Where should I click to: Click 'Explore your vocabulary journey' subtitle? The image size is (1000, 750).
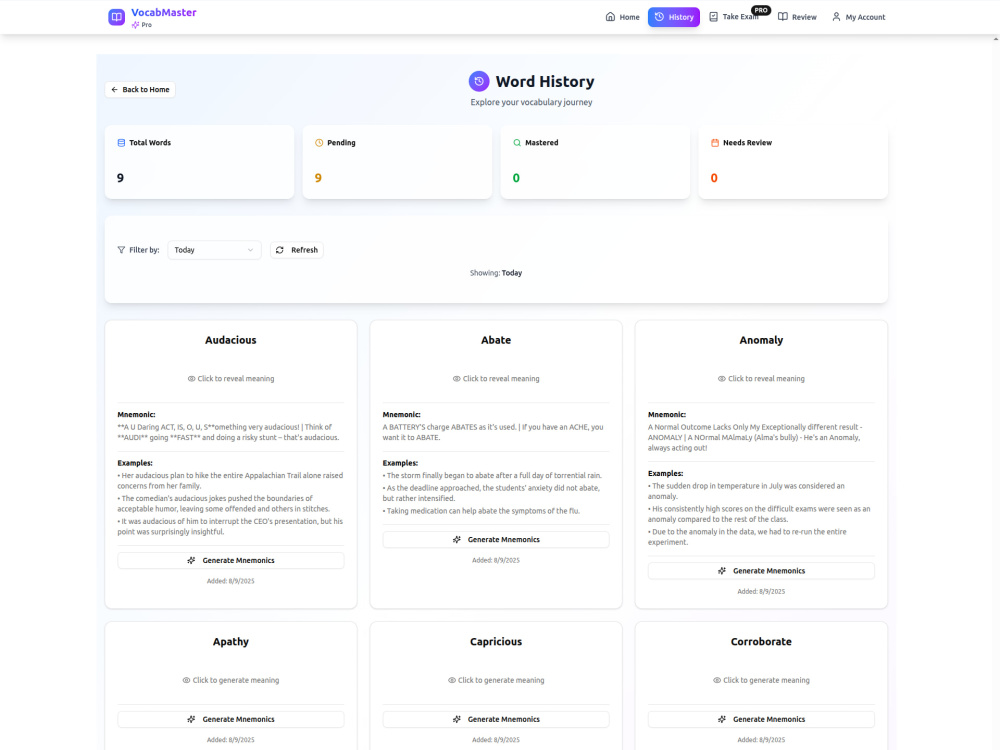(x=531, y=102)
